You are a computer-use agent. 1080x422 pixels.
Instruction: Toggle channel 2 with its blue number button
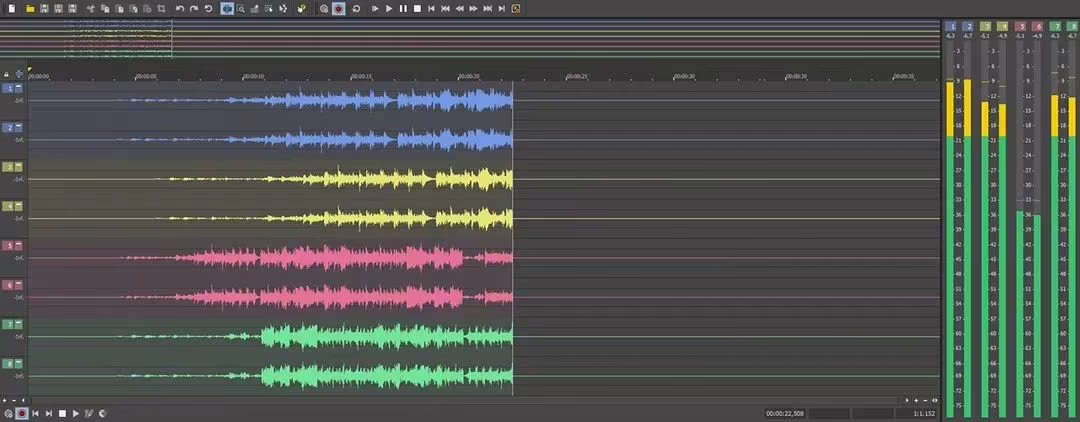(8, 127)
